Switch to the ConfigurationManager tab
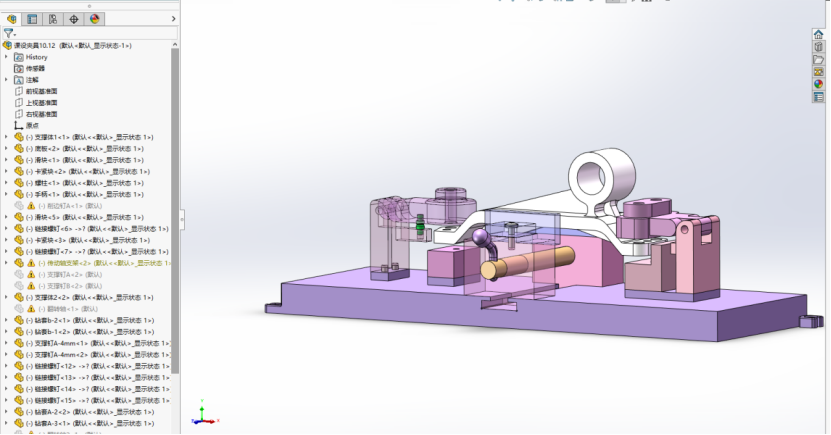 click(x=53, y=19)
